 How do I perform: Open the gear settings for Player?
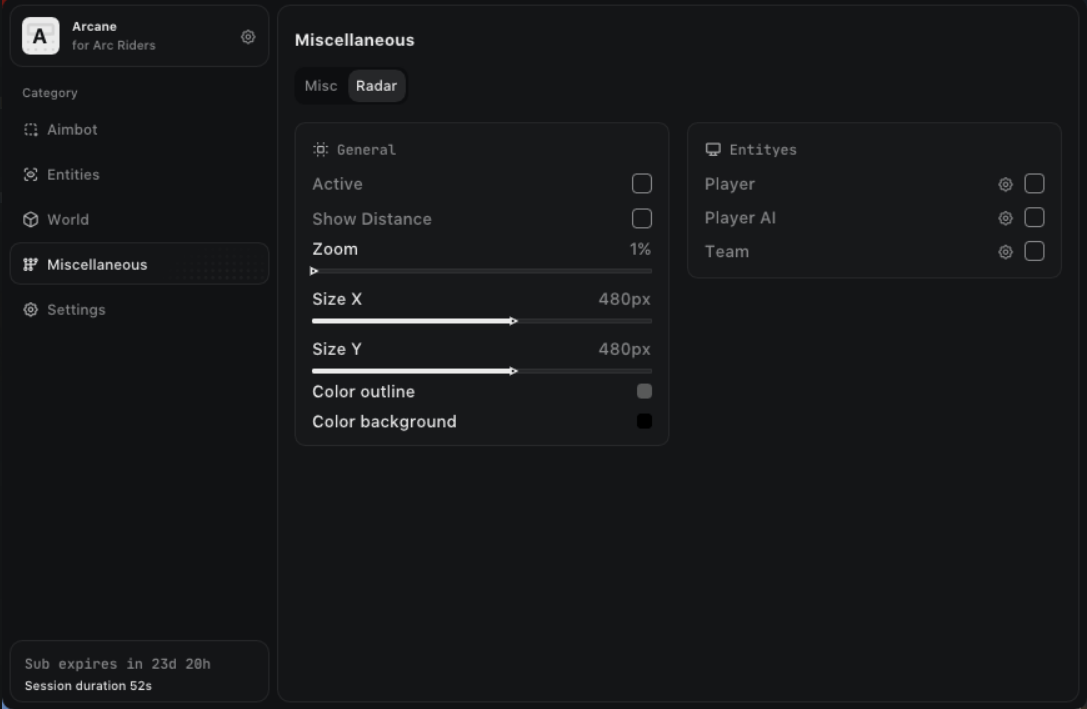[1005, 184]
